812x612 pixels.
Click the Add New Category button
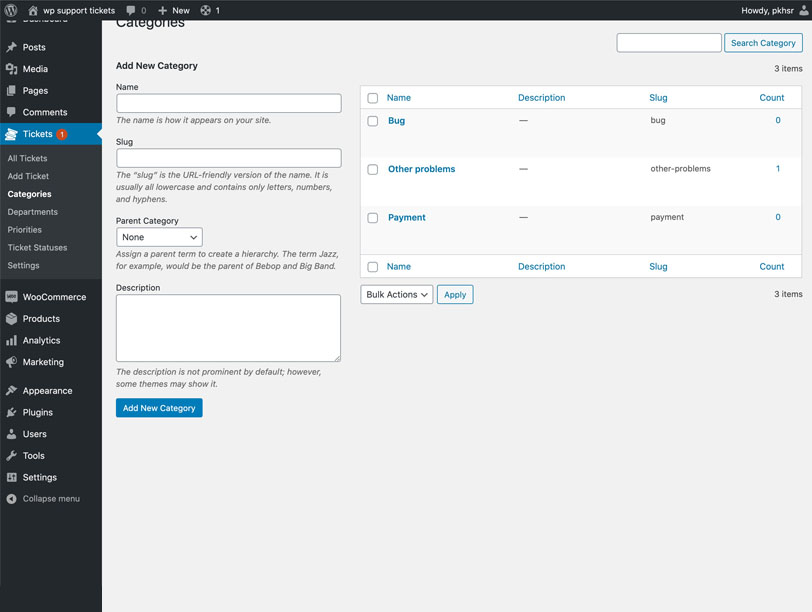coord(159,408)
